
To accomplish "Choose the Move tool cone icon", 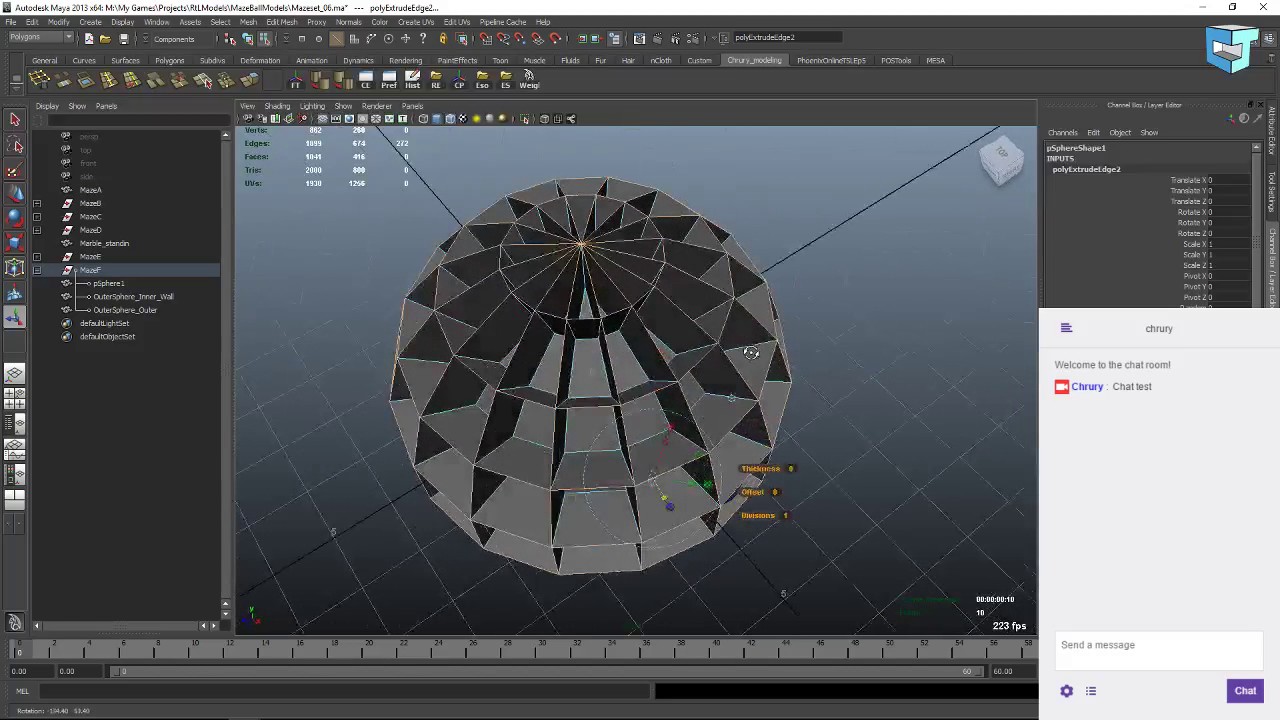I will (14, 194).
